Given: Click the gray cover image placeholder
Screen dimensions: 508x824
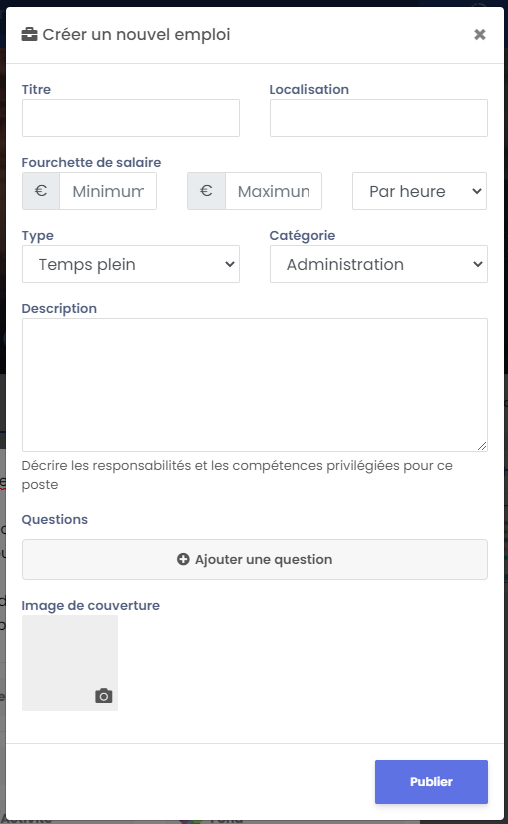Looking at the screenshot, I should click(x=70, y=663).
